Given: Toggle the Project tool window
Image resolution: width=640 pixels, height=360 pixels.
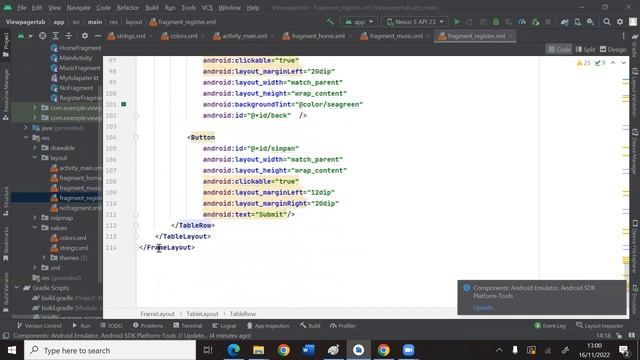Looking at the screenshot, I should (6, 44).
